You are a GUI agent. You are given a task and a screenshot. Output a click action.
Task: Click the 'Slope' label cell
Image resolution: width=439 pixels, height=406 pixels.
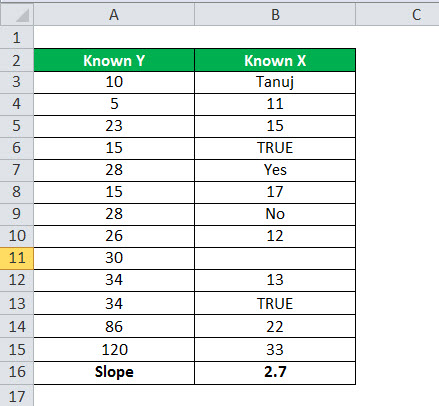[x=114, y=373]
